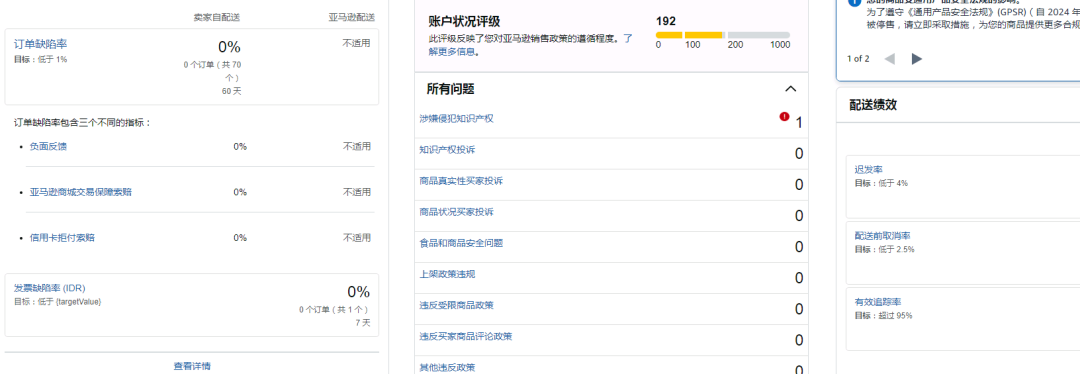
Task: Click the account health rating progress bar
Action: [723, 34]
